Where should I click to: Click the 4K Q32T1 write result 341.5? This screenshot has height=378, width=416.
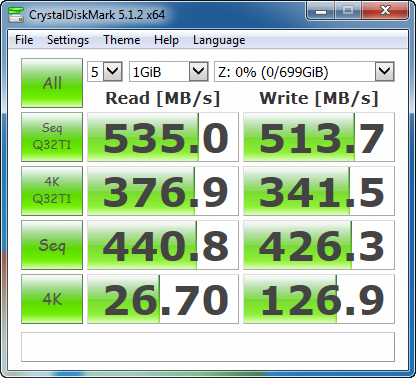click(x=319, y=191)
